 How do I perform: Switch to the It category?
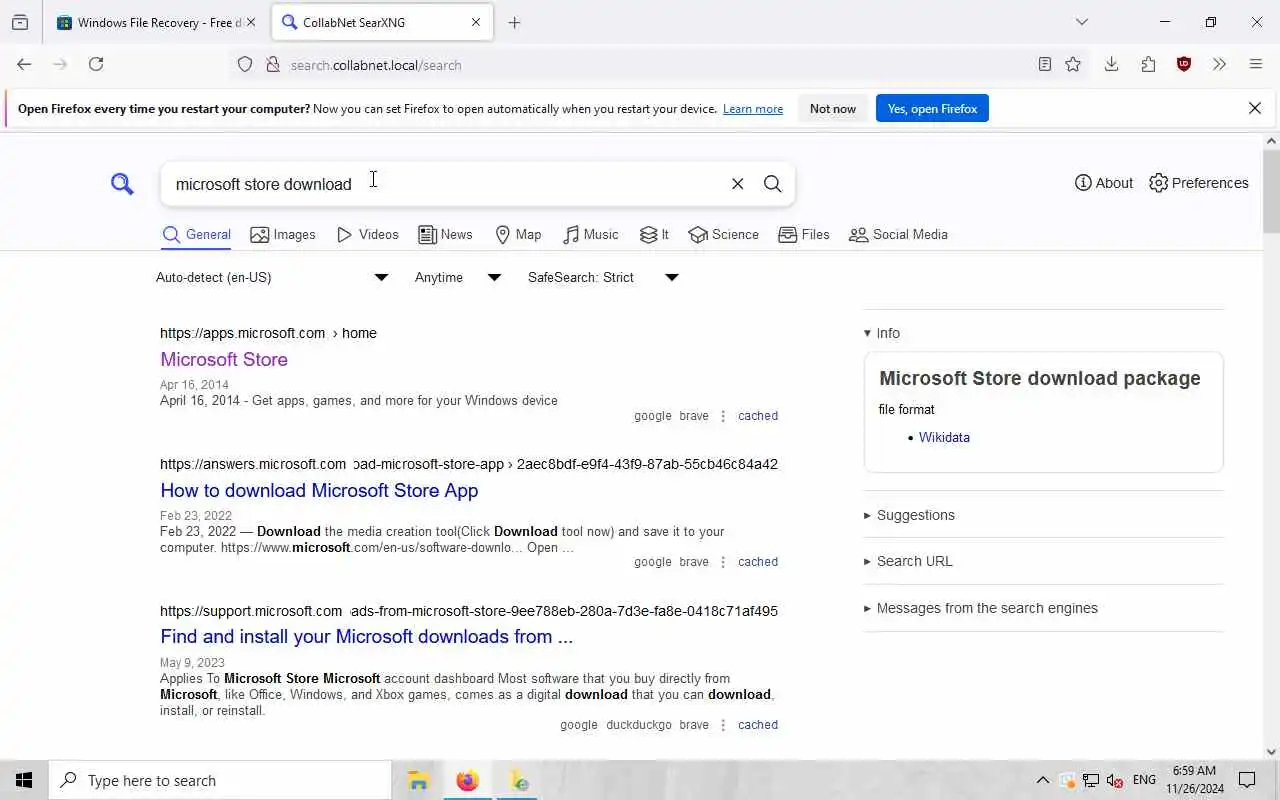tap(654, 234)
